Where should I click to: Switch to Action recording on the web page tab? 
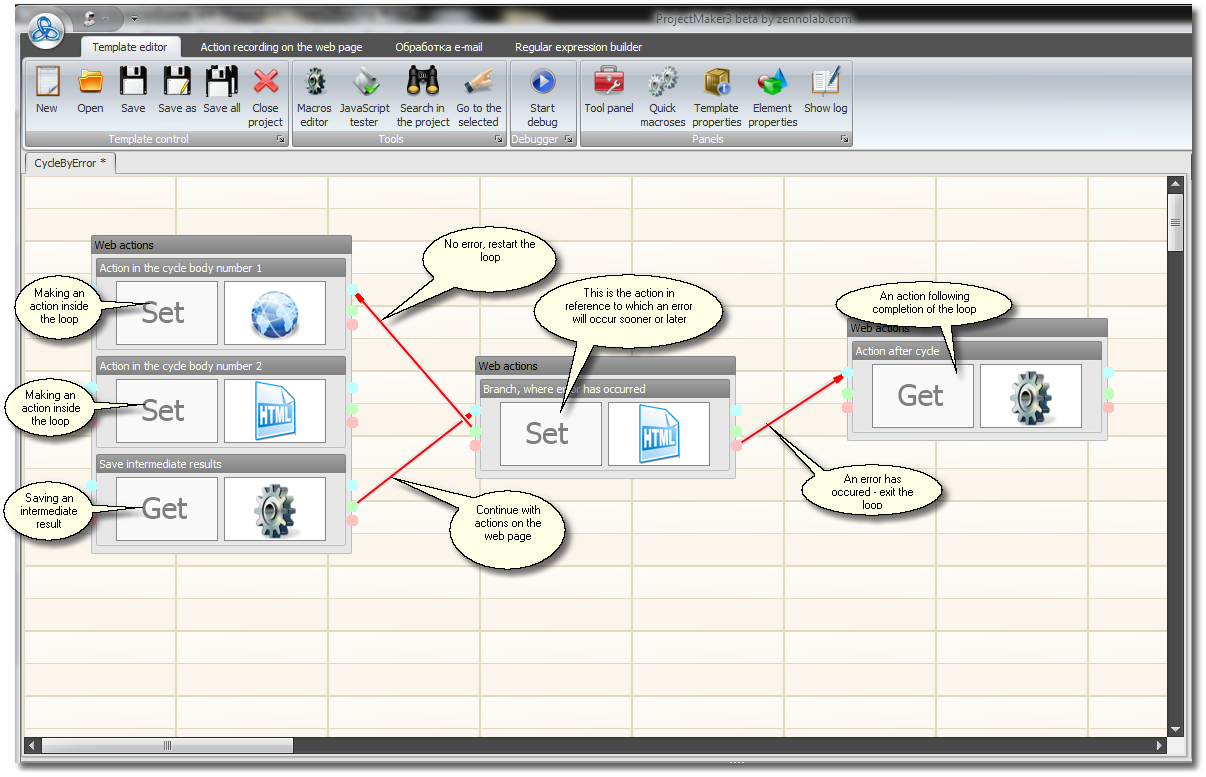click(x=281, y=47)
